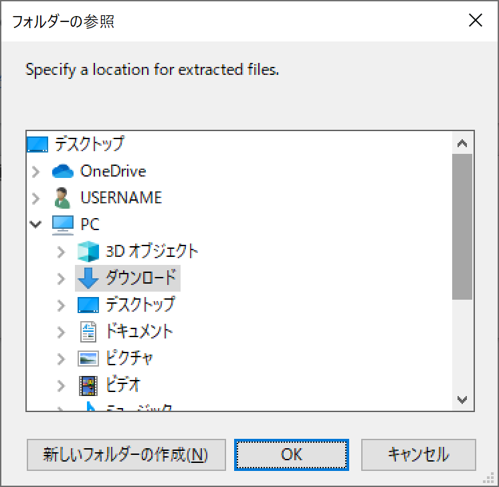Select the デスクトップ folder under PC
The image size is (499, 487).
140,305
